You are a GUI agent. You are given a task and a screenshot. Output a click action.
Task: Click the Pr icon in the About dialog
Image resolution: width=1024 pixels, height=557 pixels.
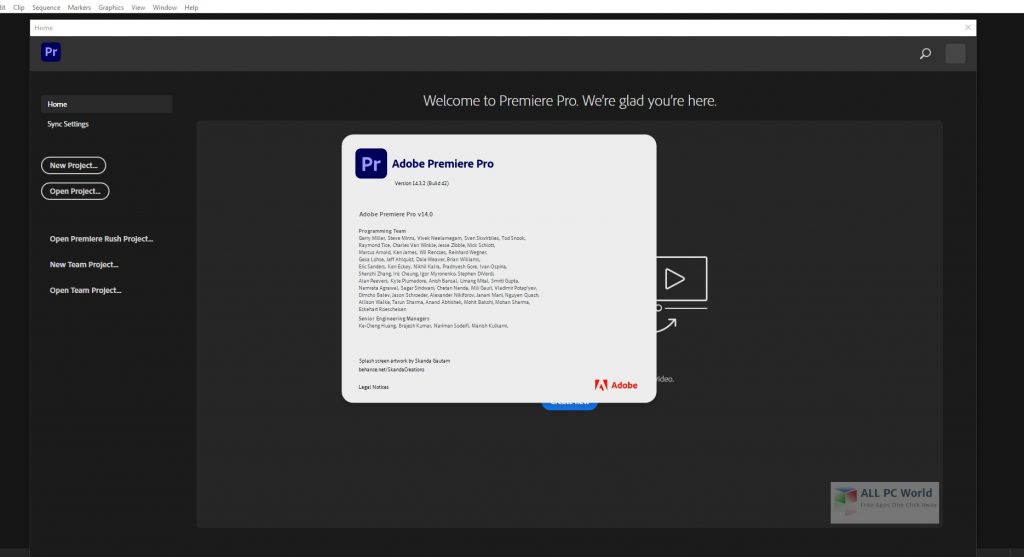click(x=371, y=163)
